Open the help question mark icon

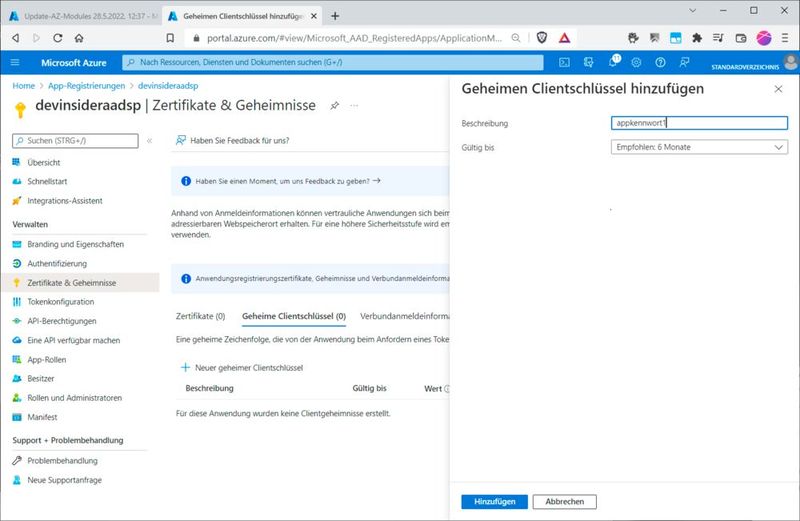click(x=660, y=62)
